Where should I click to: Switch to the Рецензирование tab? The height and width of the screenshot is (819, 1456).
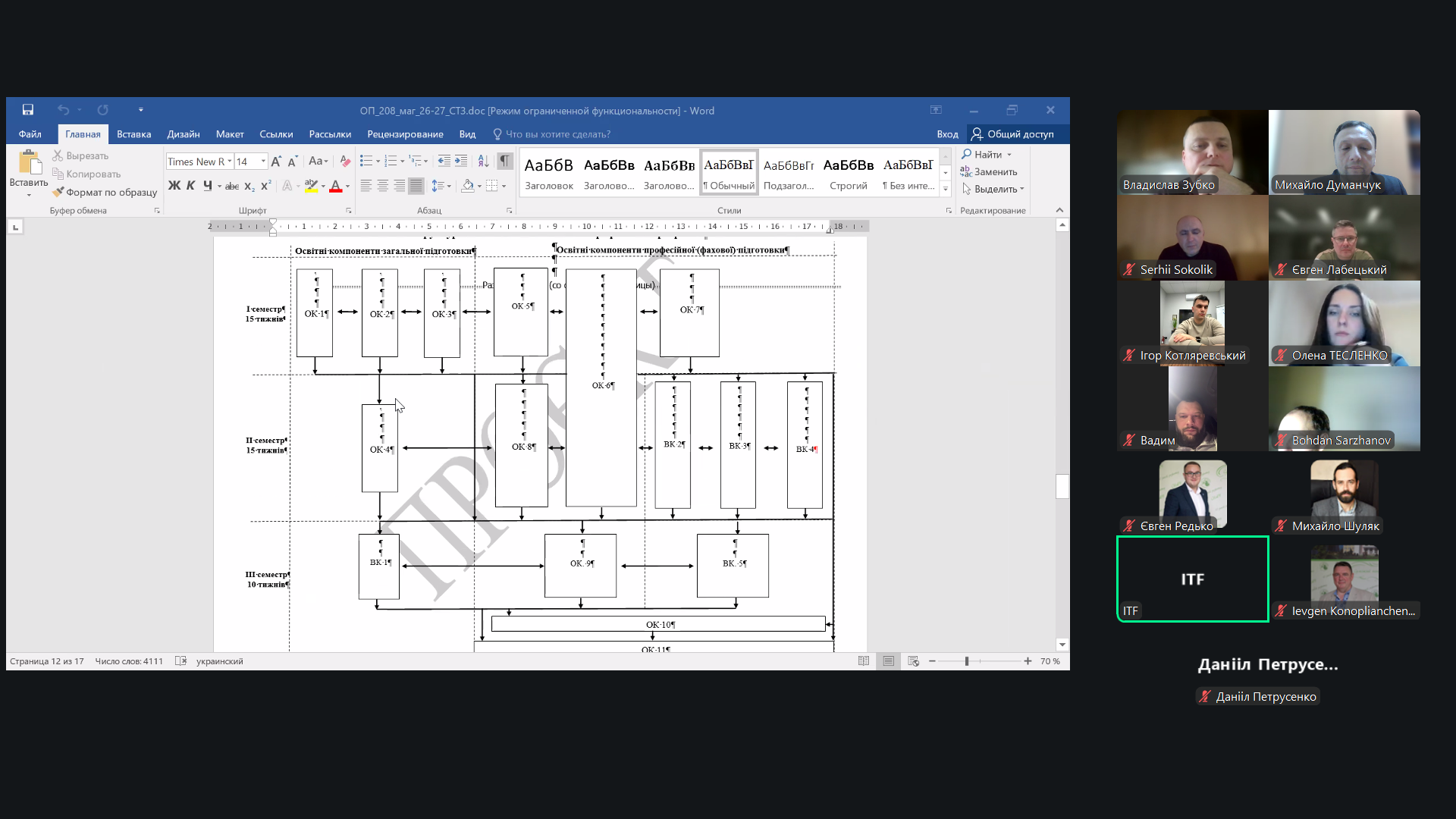[x=405, y=134]
